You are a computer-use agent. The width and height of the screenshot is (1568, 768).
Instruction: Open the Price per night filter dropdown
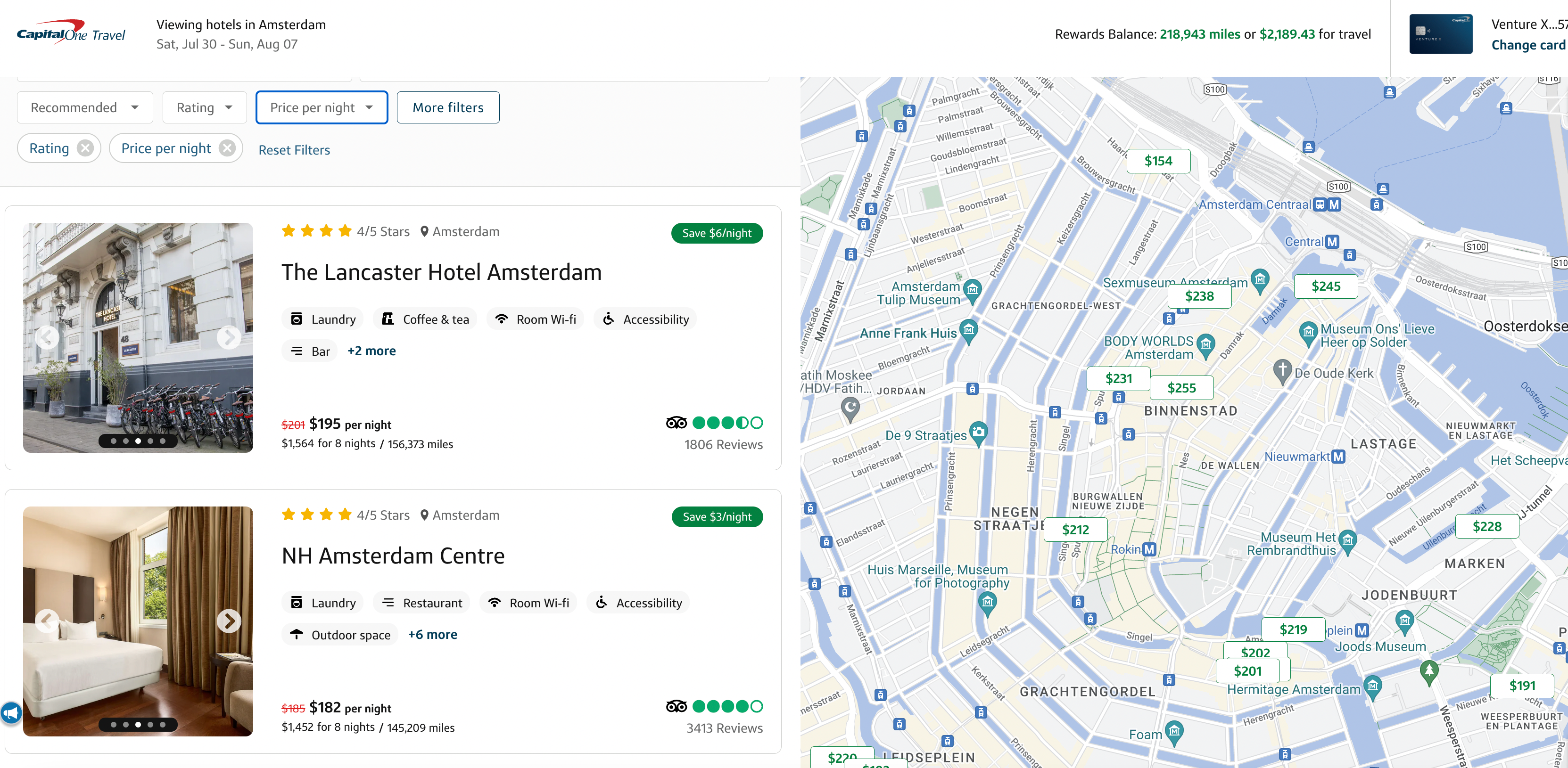click(322, 107)
